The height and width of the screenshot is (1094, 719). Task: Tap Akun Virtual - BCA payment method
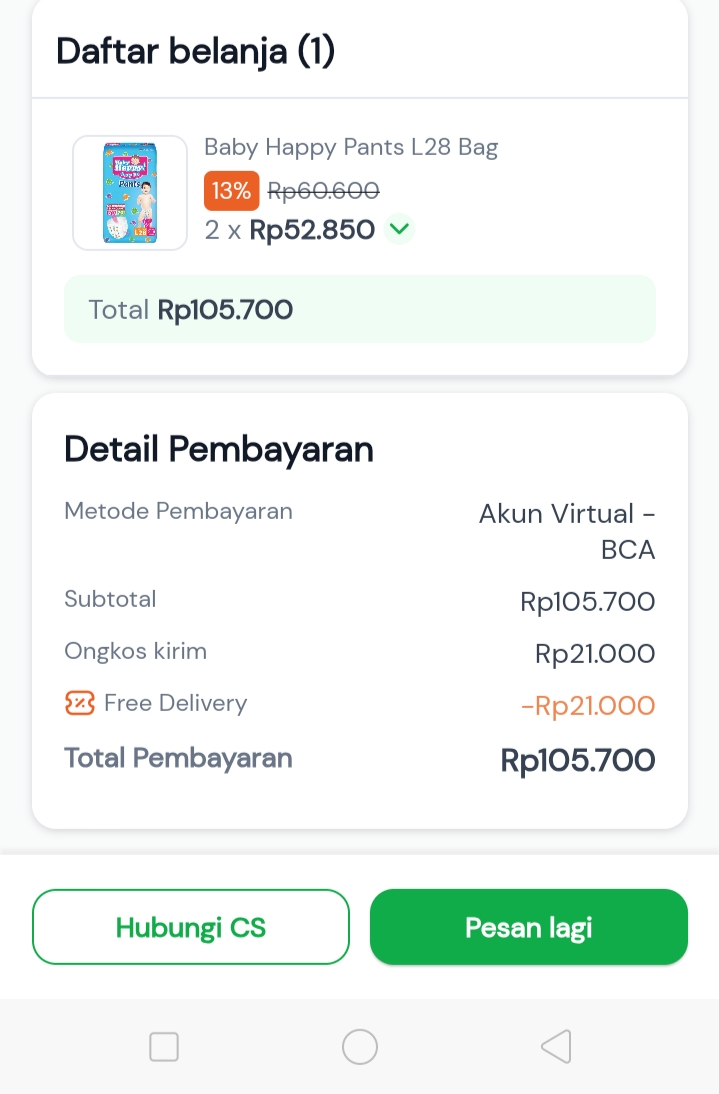[x=567, y=531]
